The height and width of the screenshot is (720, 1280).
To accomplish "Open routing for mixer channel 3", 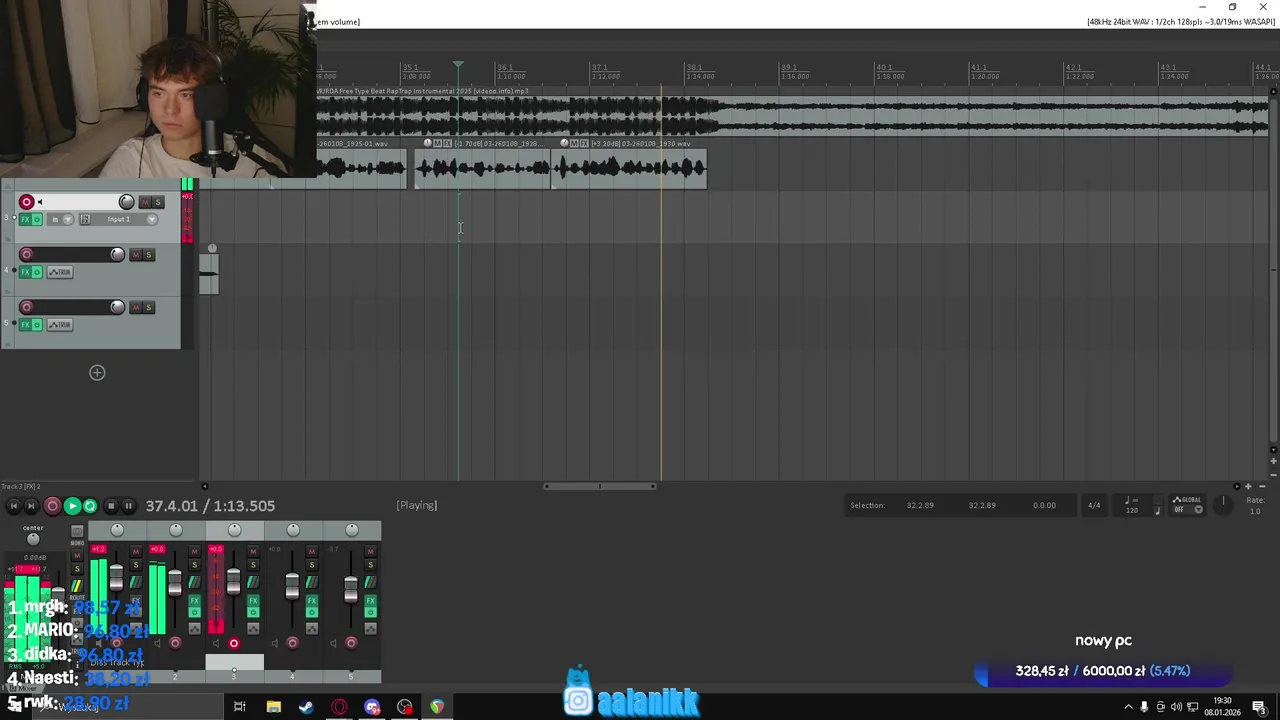I will coord(253,582).
